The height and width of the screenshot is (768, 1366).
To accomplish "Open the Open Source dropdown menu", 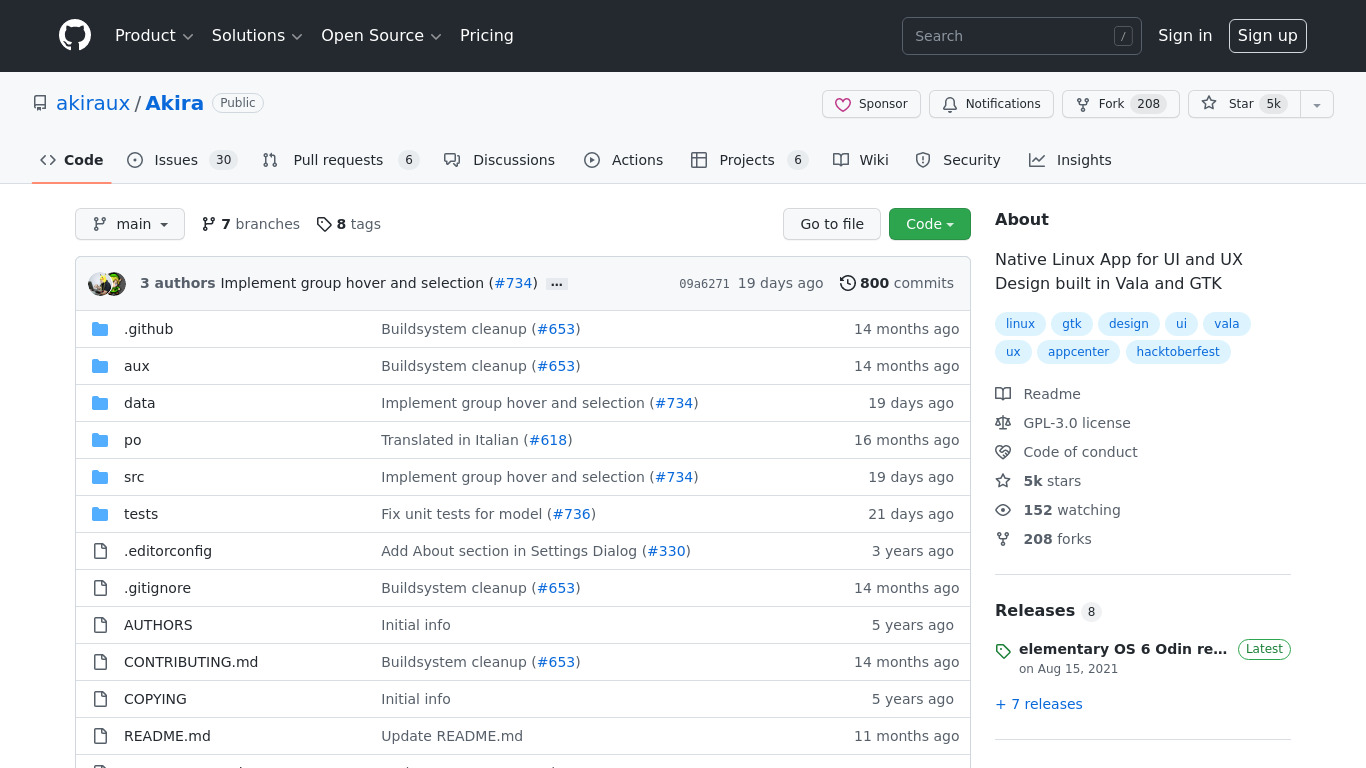I will [x=381, y=36].
